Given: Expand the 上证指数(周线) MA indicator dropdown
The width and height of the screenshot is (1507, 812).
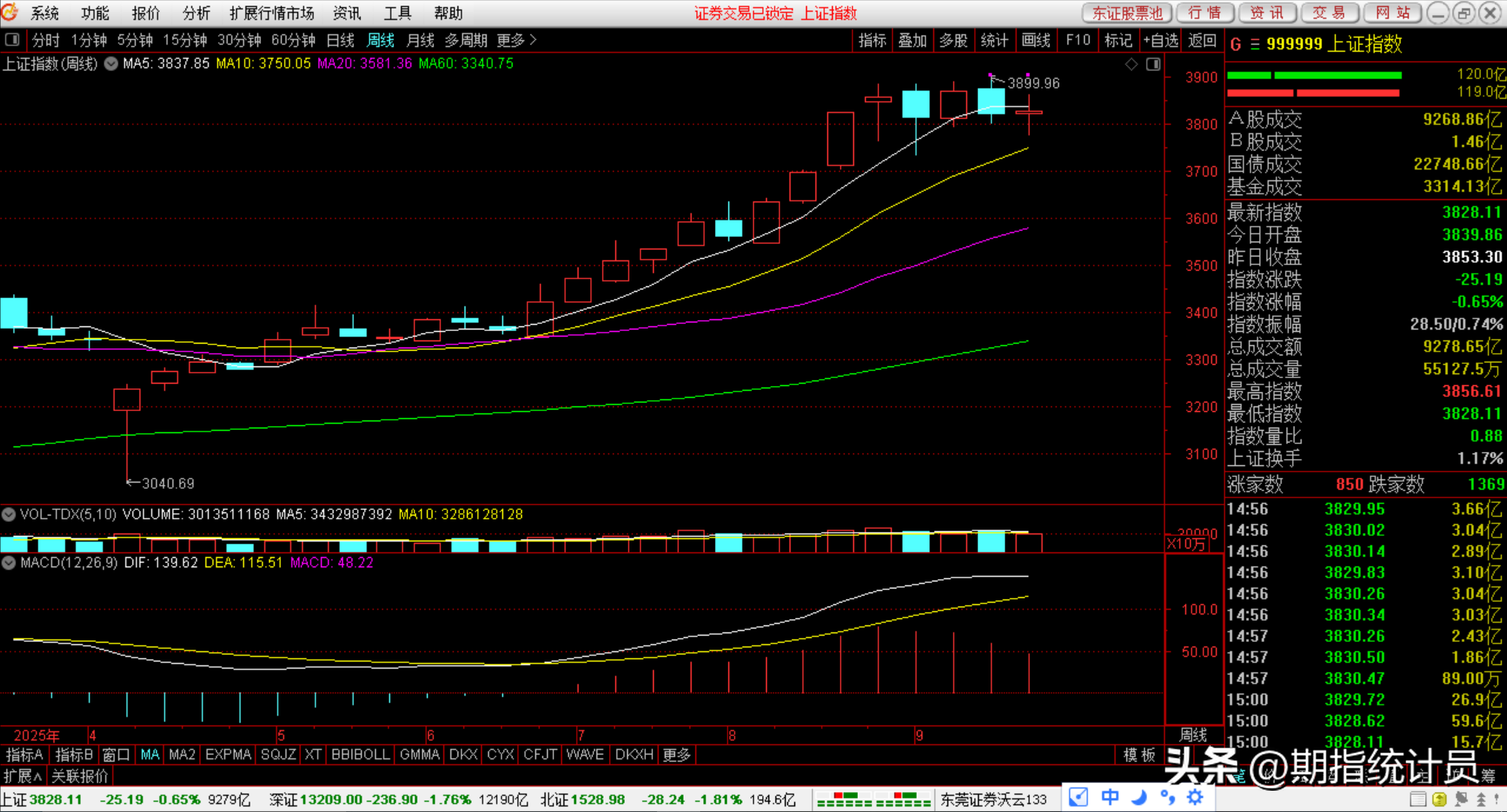Looking at the screenshot, I should coord(111,64).
